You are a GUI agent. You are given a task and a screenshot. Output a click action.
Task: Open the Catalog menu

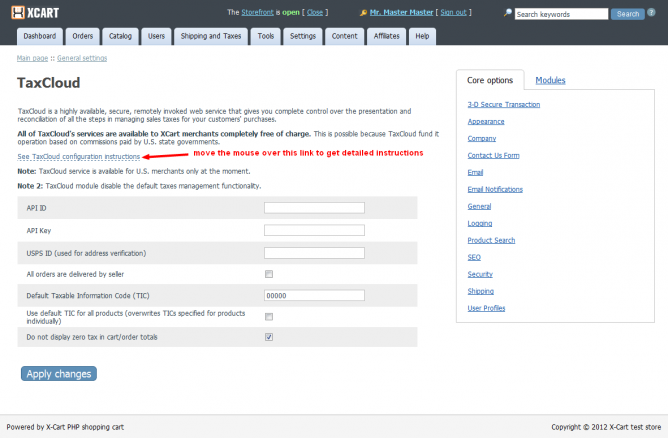click(120, 36)
